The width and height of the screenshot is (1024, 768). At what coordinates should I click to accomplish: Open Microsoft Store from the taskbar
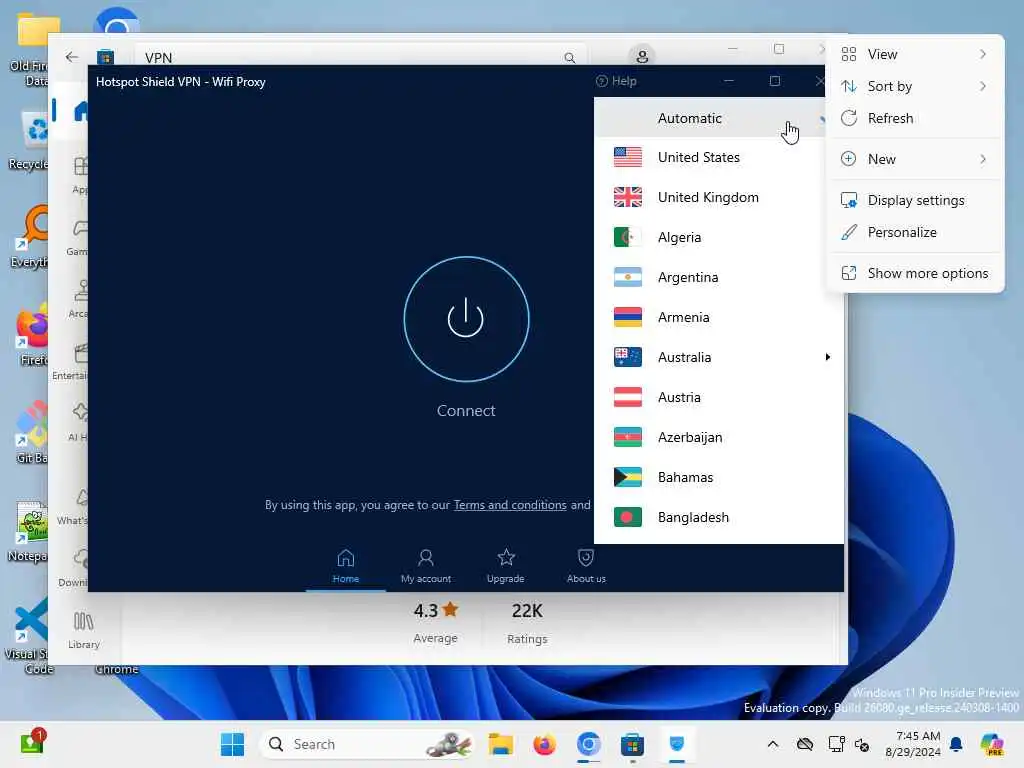pos(632,744)
